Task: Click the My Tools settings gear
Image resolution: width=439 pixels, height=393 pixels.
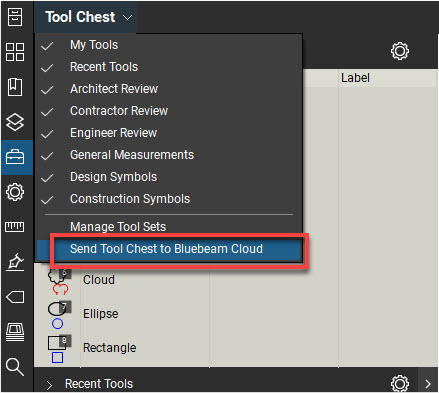Action: [x=400, y=51]
